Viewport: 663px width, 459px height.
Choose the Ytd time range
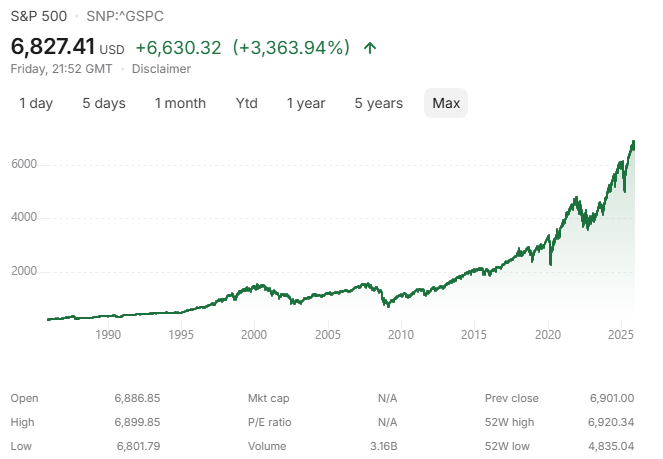247,103
